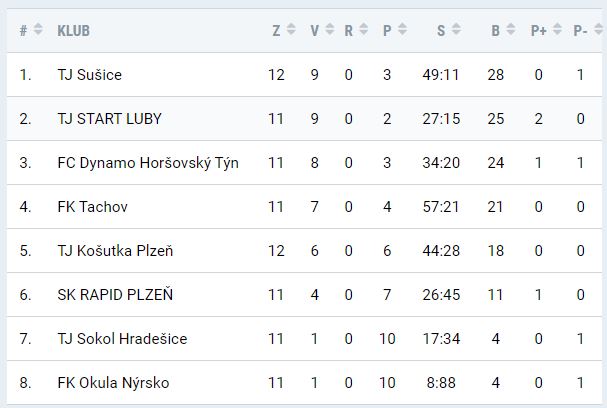Click TJ Sušice score 49:11
The height and width of the screenshot is (408, 607).
pos(441,75)
